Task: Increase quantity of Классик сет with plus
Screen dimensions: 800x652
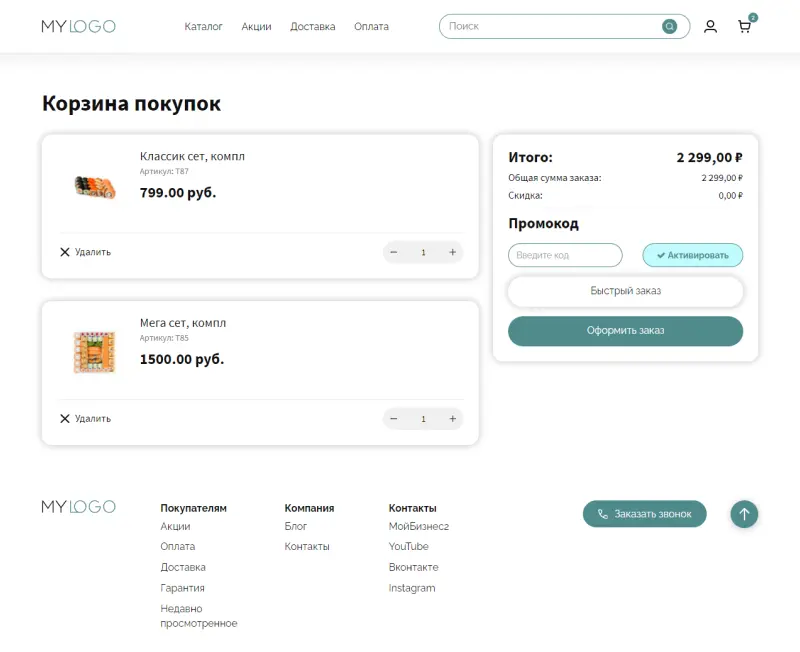Action: coord(452,252)
